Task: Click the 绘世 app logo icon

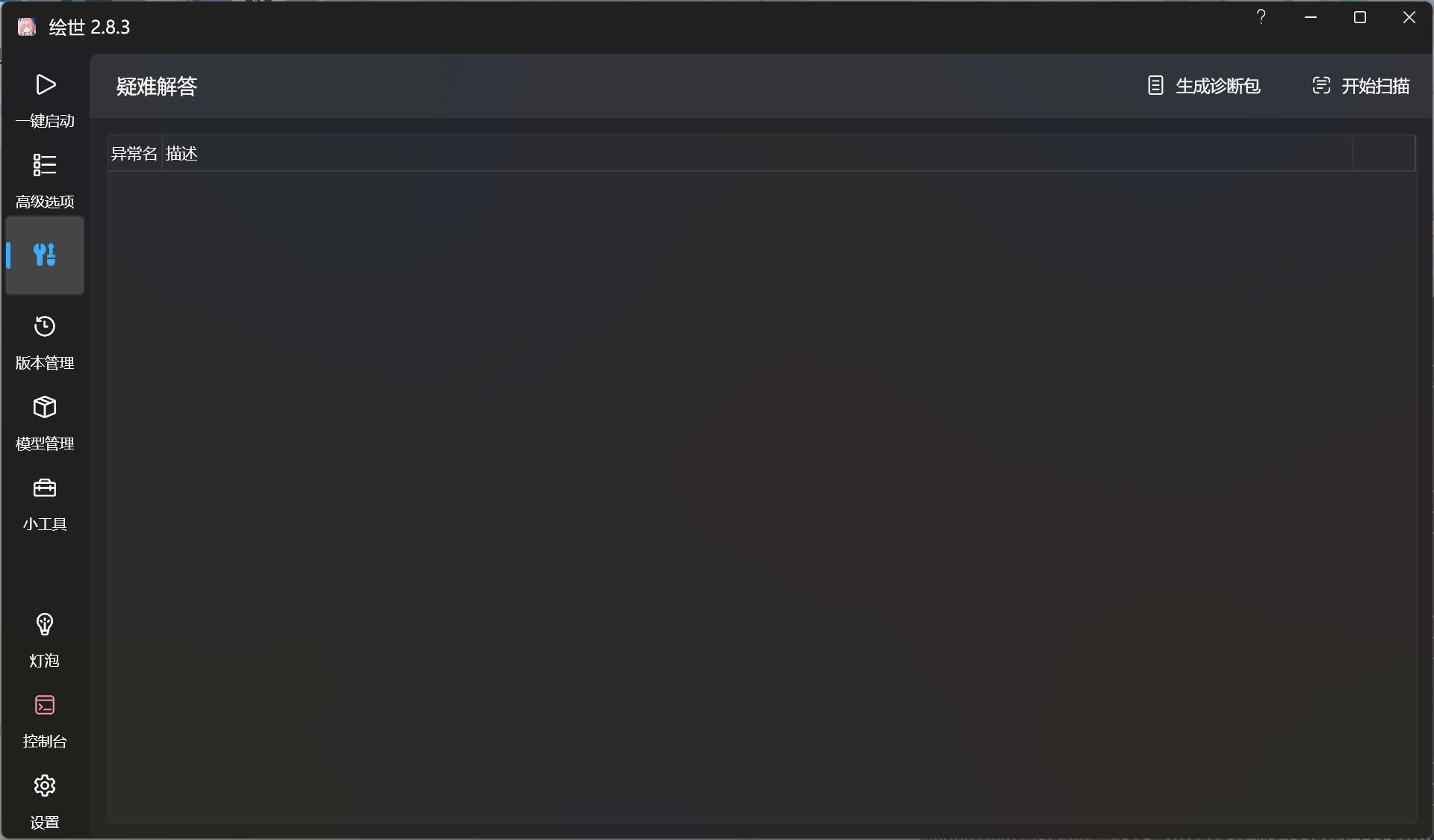Action: point(27,27)
